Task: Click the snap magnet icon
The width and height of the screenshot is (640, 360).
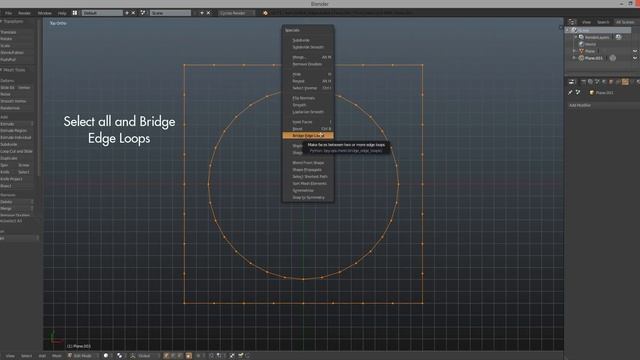Action: (x=211, y=356)
